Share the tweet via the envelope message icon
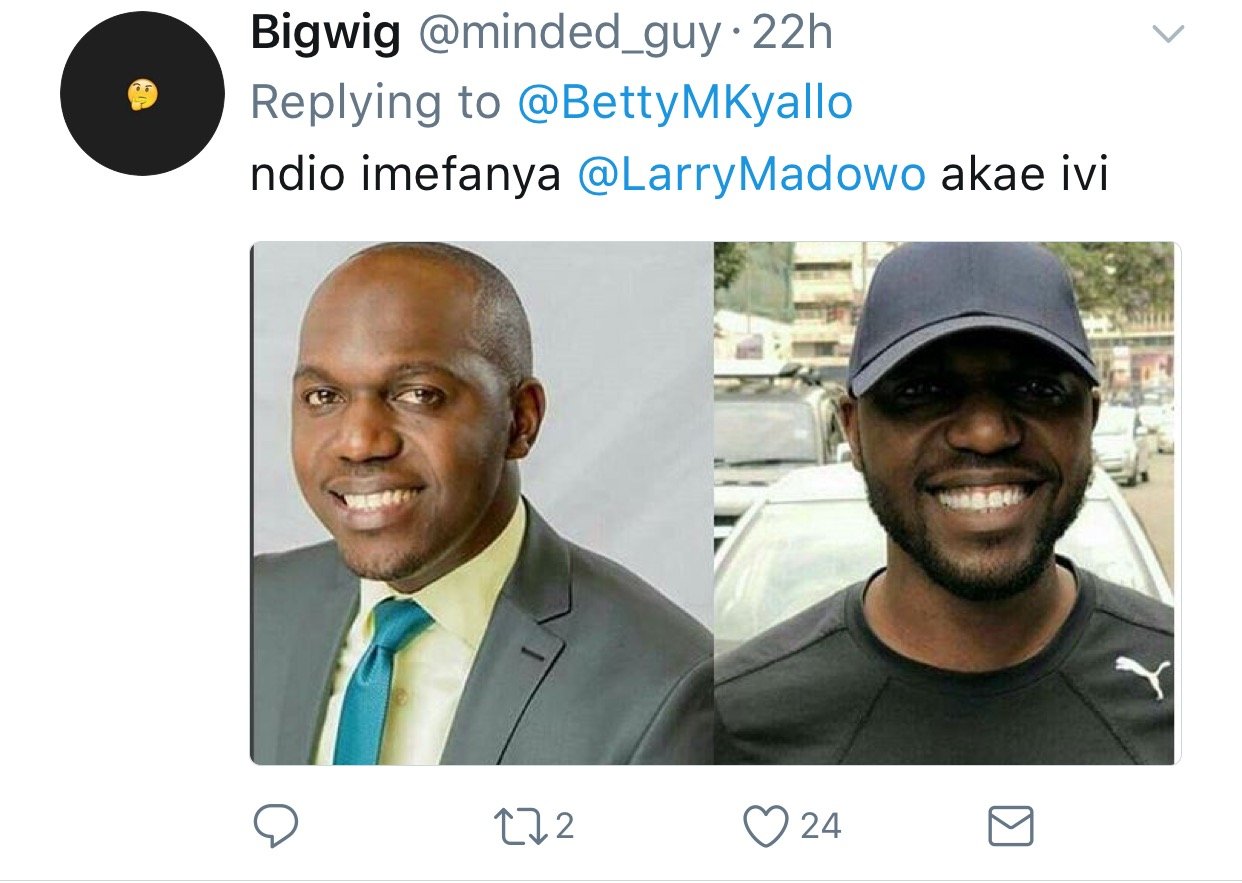The height and width of the screenshot is (883, 1242). [1010, 827]
